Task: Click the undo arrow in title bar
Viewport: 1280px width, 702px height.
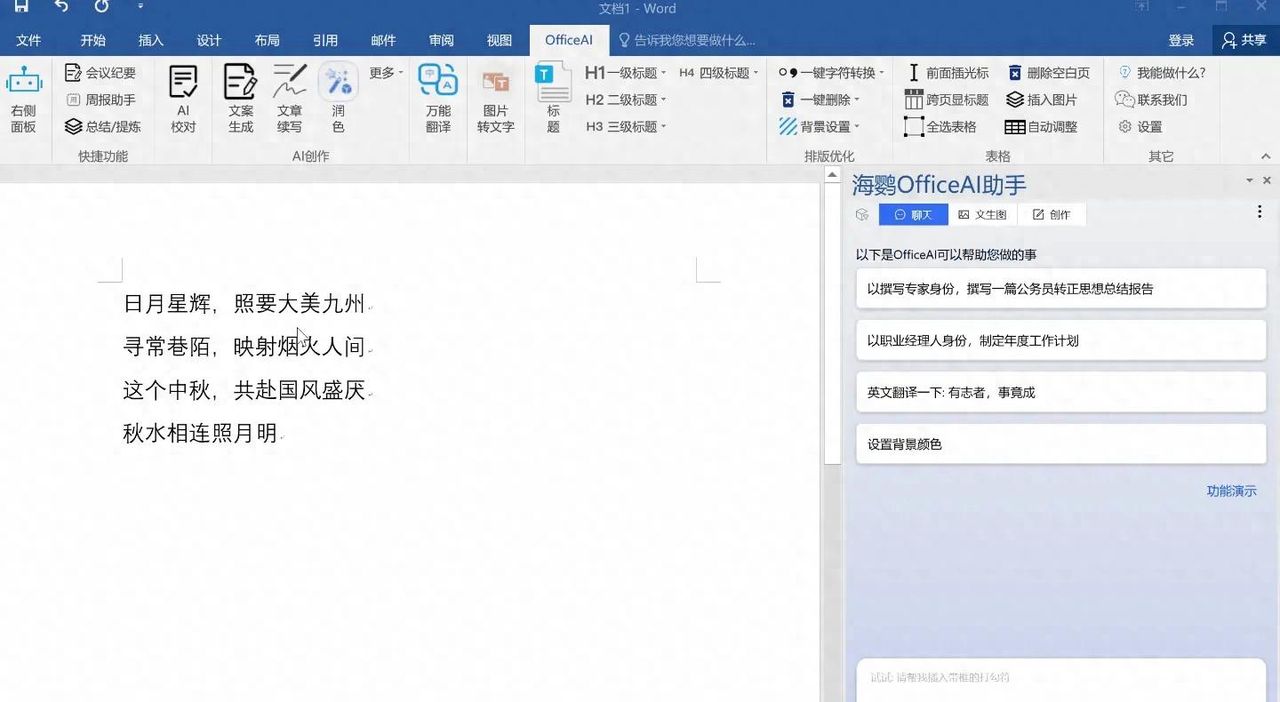Action: [x=62, y=7]
